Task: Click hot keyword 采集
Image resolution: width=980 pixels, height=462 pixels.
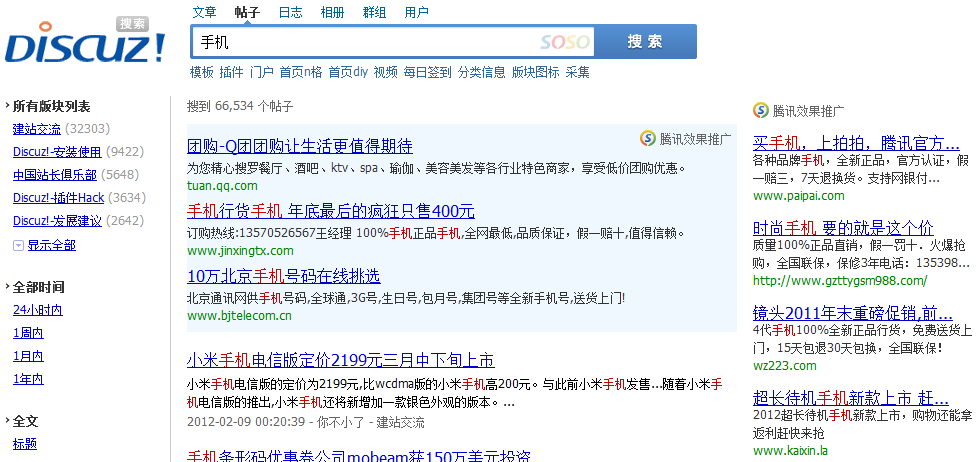Action: click(x=578, y=73)
